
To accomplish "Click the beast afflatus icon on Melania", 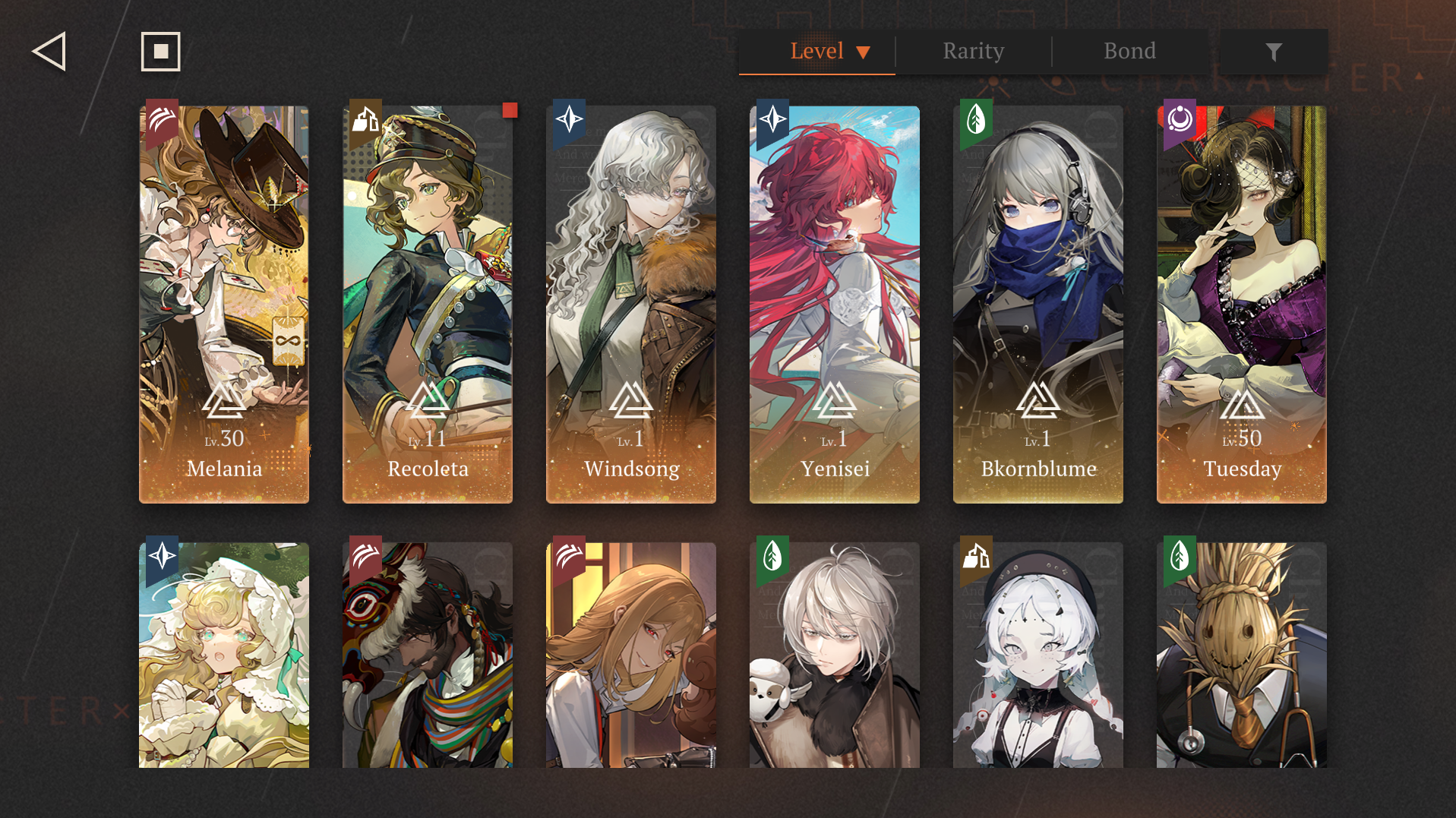I will 163,120.
